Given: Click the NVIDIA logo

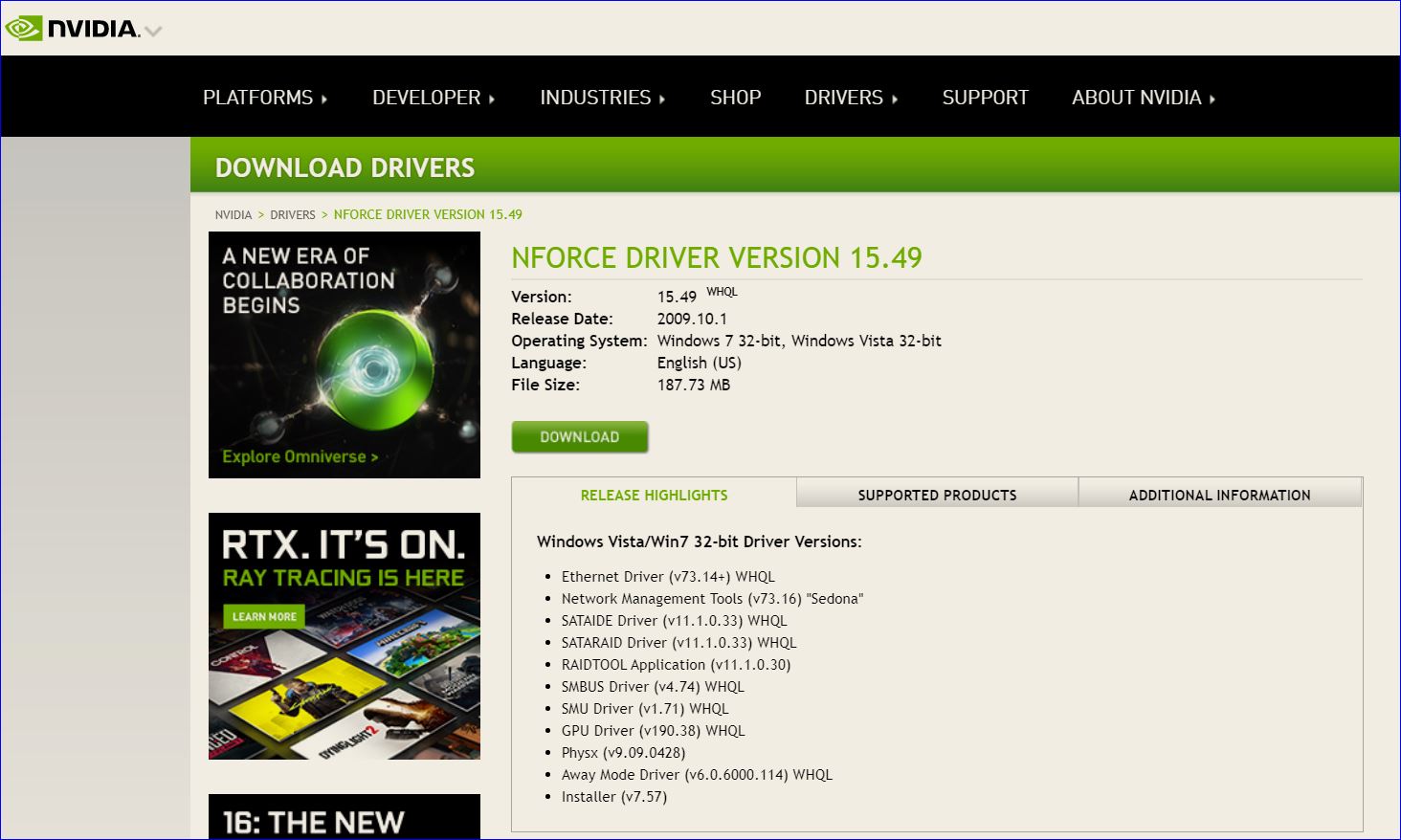Looking at the screenshot, I should tap(73, 29).
